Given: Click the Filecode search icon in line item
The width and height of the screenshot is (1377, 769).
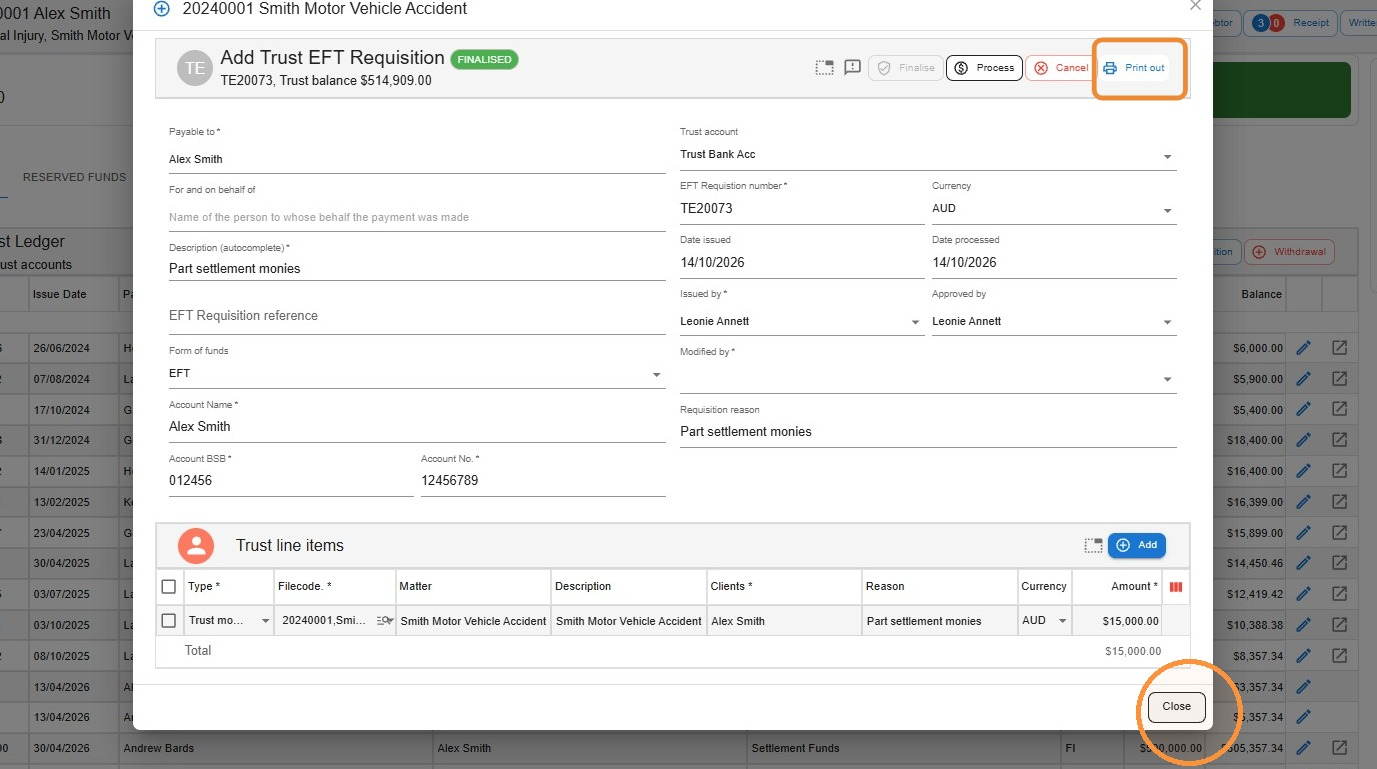Looking at the screenshot, I should 385,621.
